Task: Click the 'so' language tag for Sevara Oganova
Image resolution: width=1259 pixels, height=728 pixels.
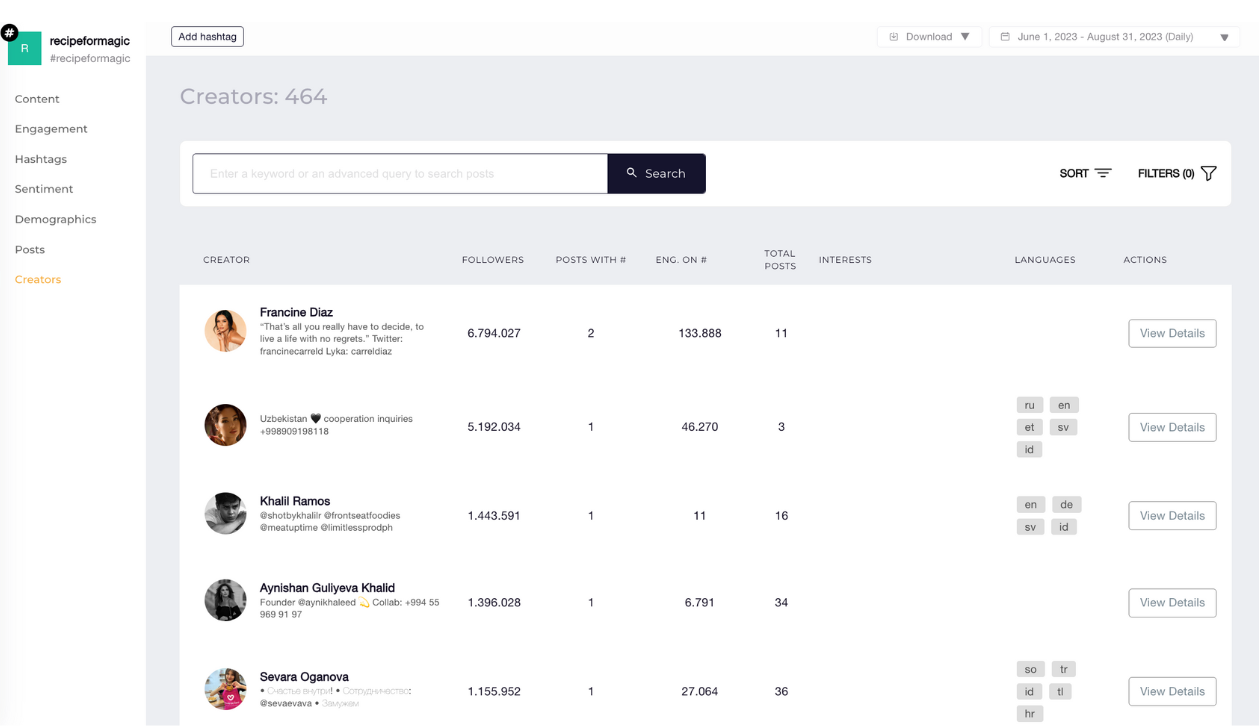Action: pyautogui.click(x=1030, y=669)
